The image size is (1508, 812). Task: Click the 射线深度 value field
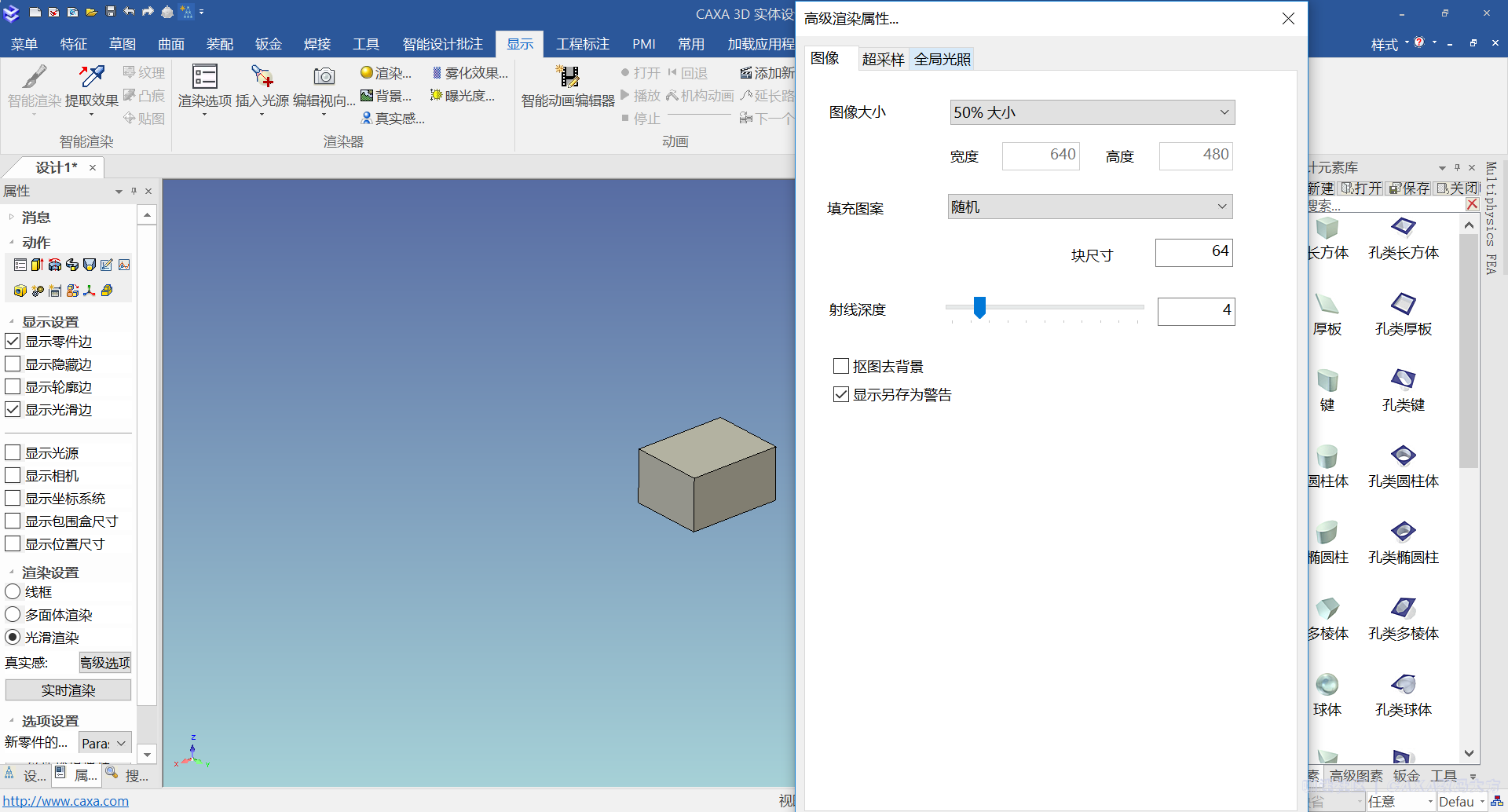[x=1196, y=311]
